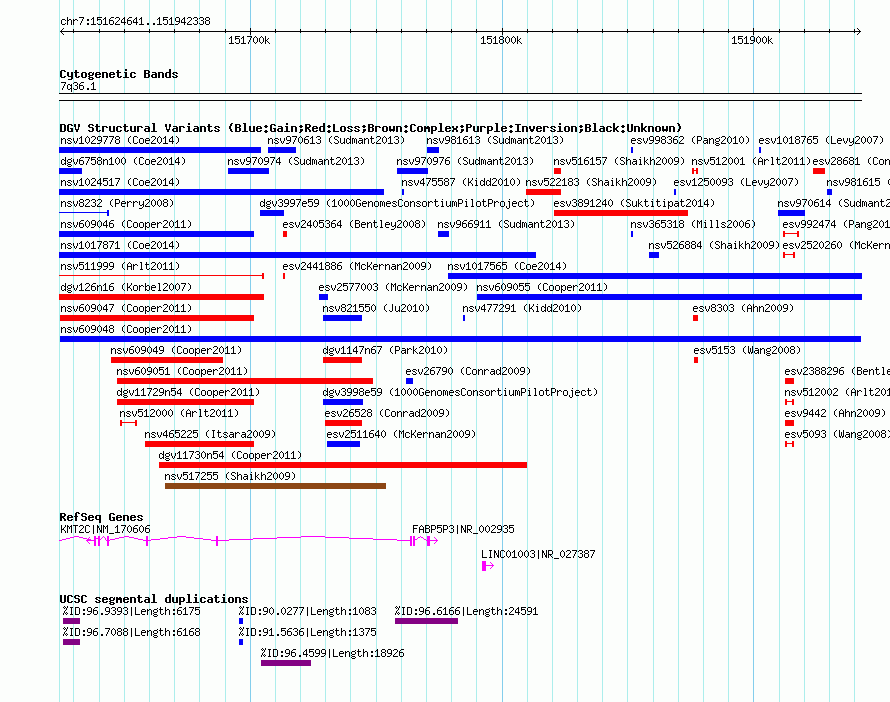The height and width of the screenshot is (702, 890).
Task: Click nsv522183 (Shaikh2009) label
Action: coord(591,182)
